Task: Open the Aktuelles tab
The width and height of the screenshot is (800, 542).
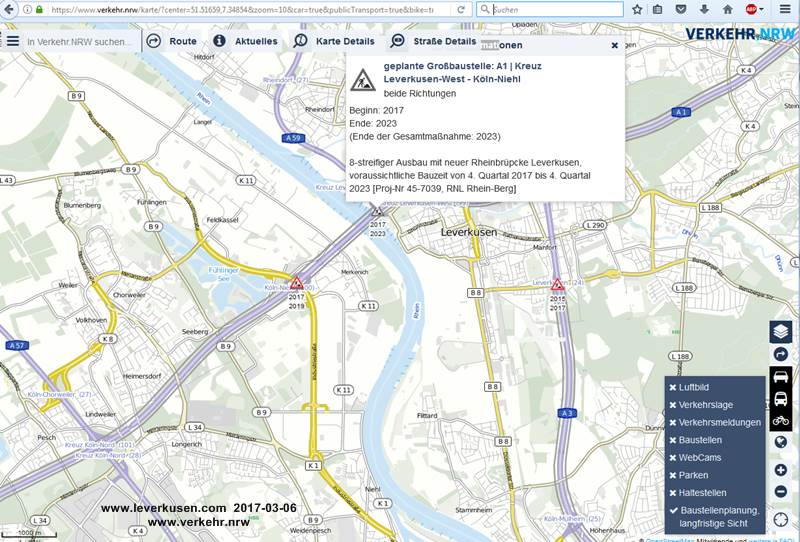Action: [245, 41]
